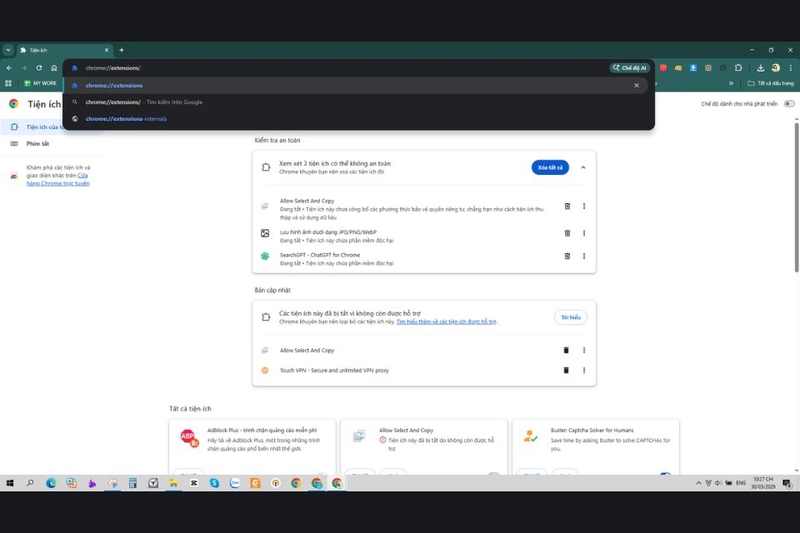Image resolution: width=800 pixels, height=533 pixels.
Task: Open the notification center icon in the tray
Action: tap(787, 483)
